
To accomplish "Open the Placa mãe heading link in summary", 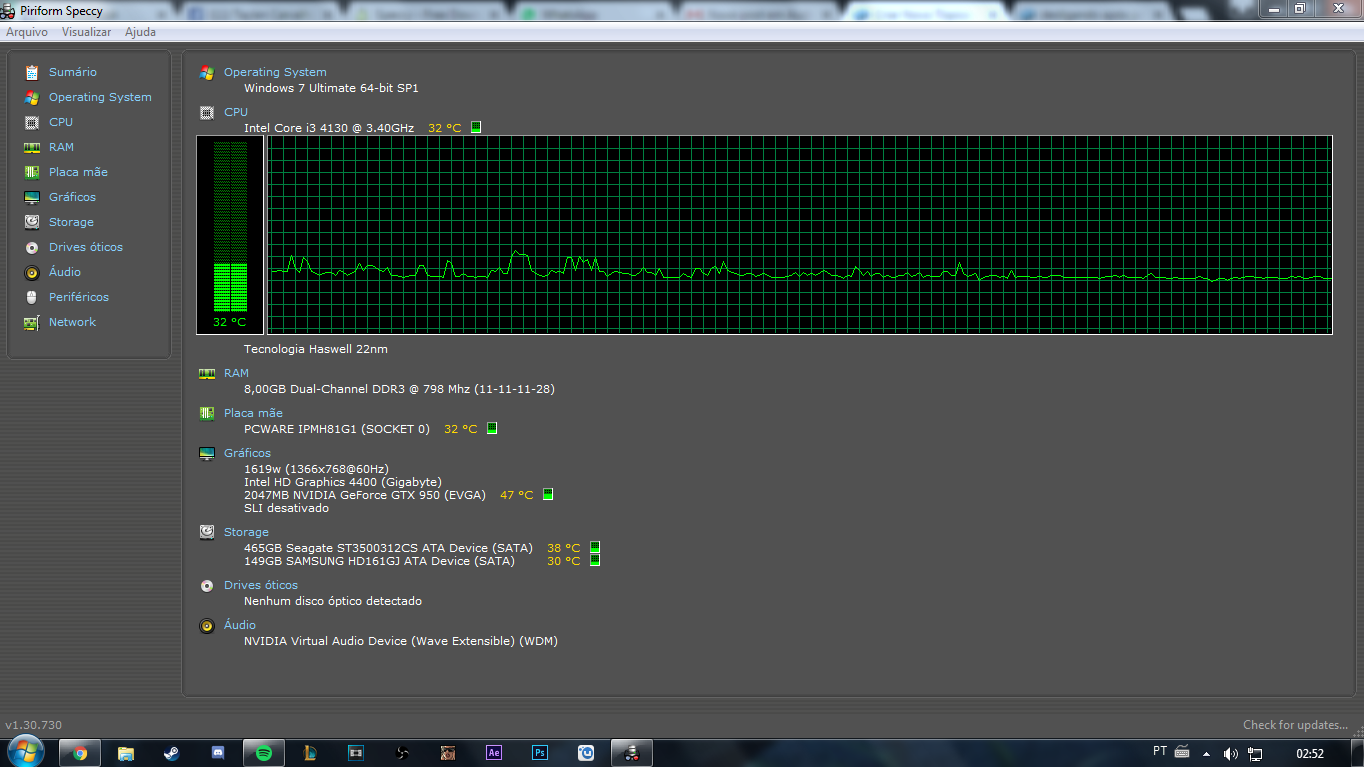I will pos(253,413).
